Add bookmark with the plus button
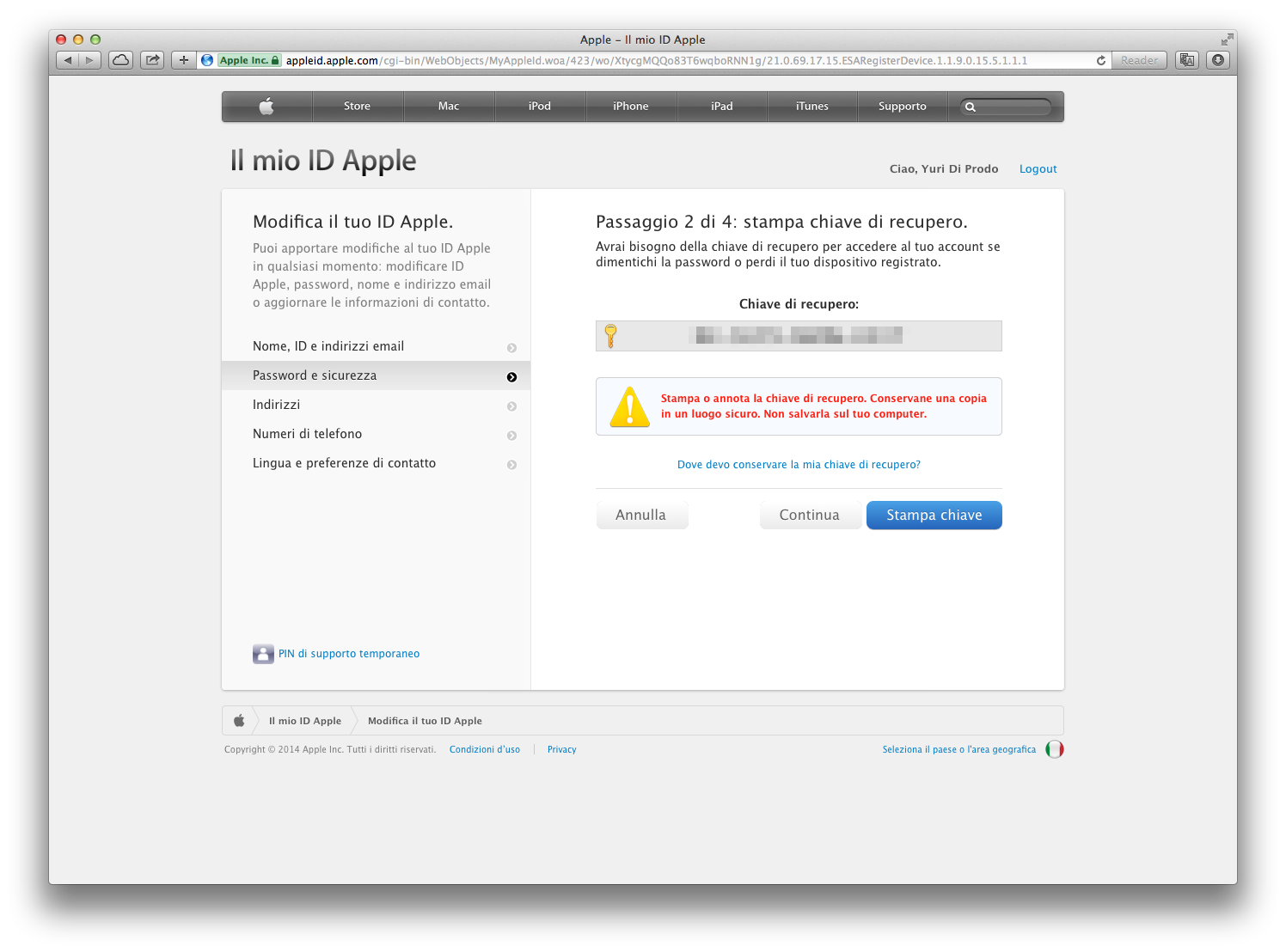The height and width of the screenshot is (952, 1286). (x=183, y=60)
